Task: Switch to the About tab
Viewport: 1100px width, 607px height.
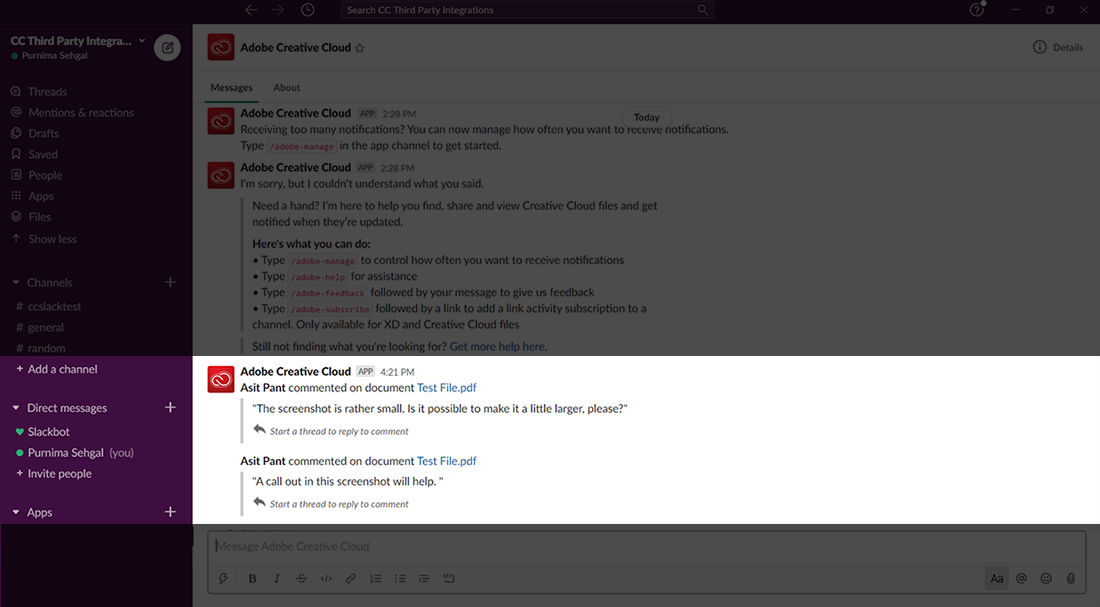Action: click(x=286, y=87)
